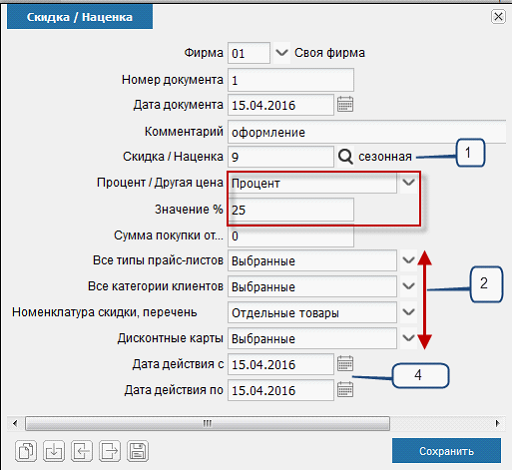The width and height of the screenshot is (512, 470).
Task: Expand the Фирма dropdown arrow
Action: point(282,53)
